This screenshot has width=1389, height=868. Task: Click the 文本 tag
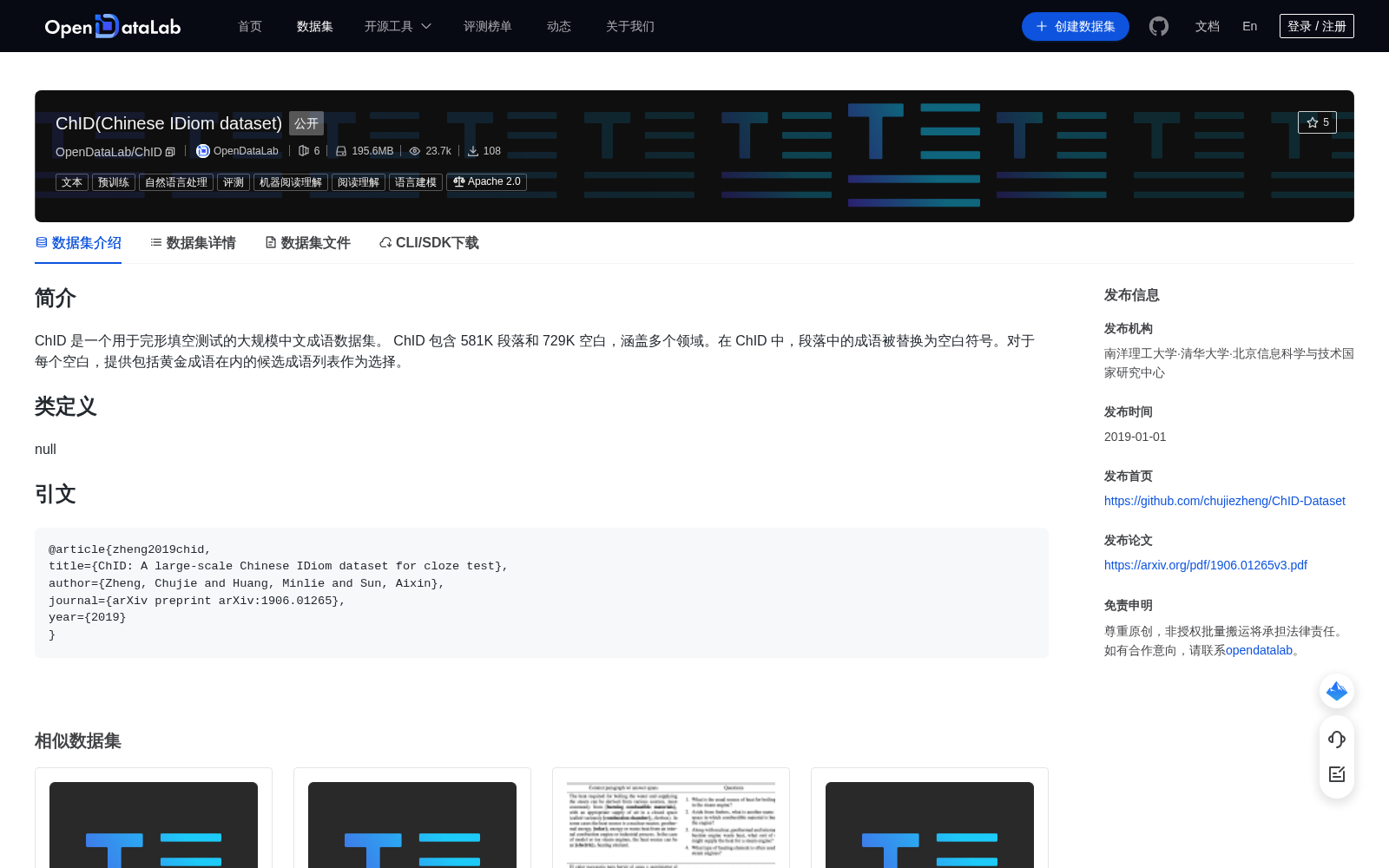(x=72, y=182)
